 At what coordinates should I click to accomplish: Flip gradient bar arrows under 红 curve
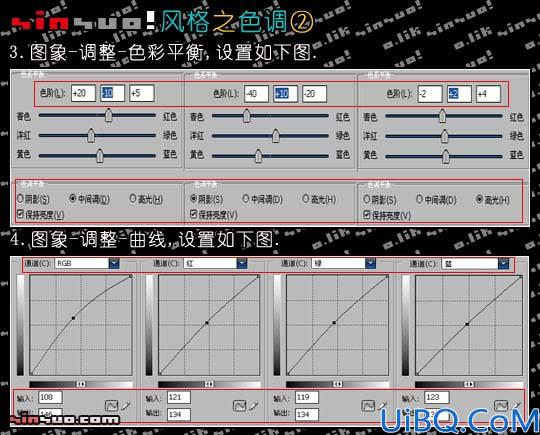(x=209, y=384)
